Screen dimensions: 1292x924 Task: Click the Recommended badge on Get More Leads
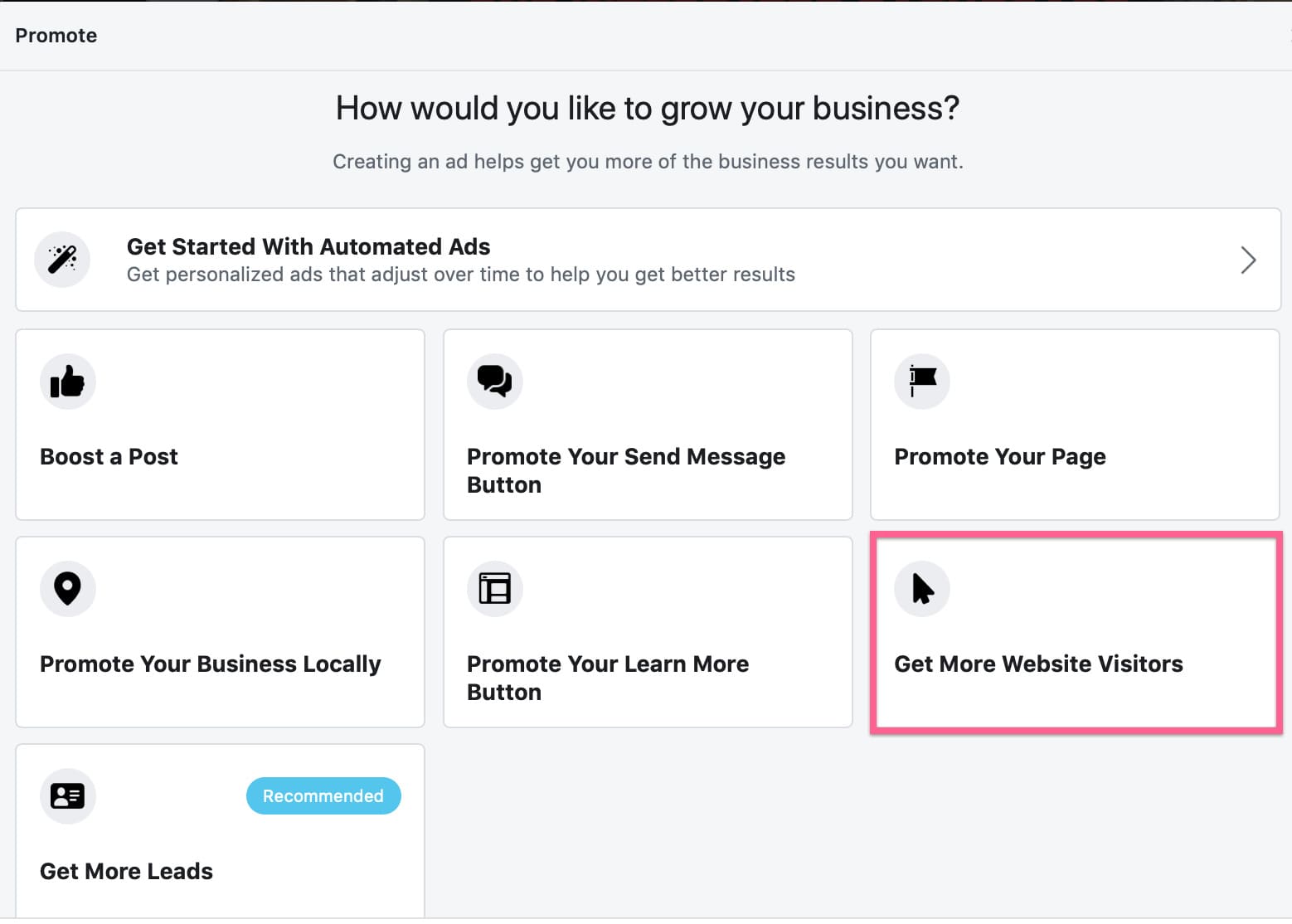[323, 795]
